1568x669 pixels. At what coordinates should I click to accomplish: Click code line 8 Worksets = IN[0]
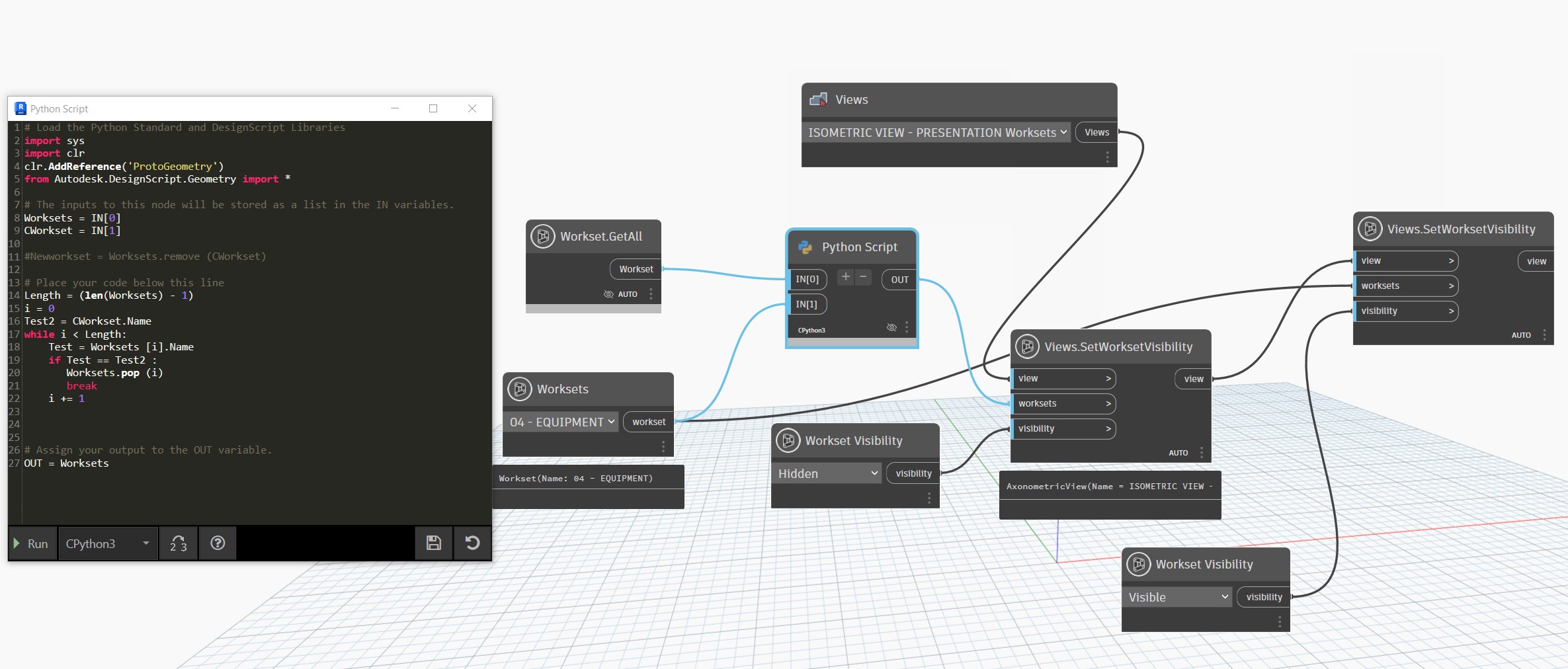[72, 218]
